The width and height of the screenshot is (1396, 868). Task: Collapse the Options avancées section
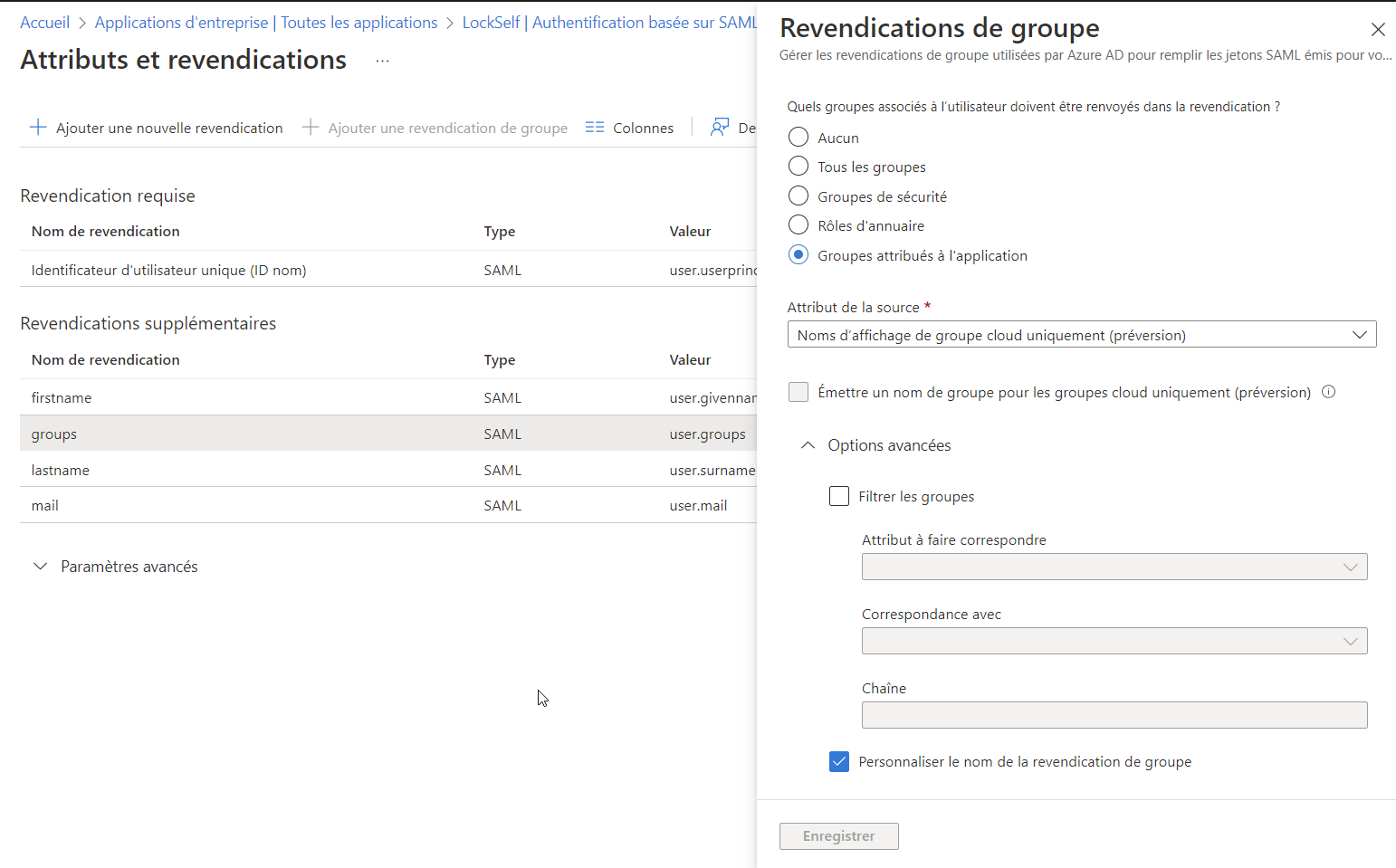click(808, 445)
